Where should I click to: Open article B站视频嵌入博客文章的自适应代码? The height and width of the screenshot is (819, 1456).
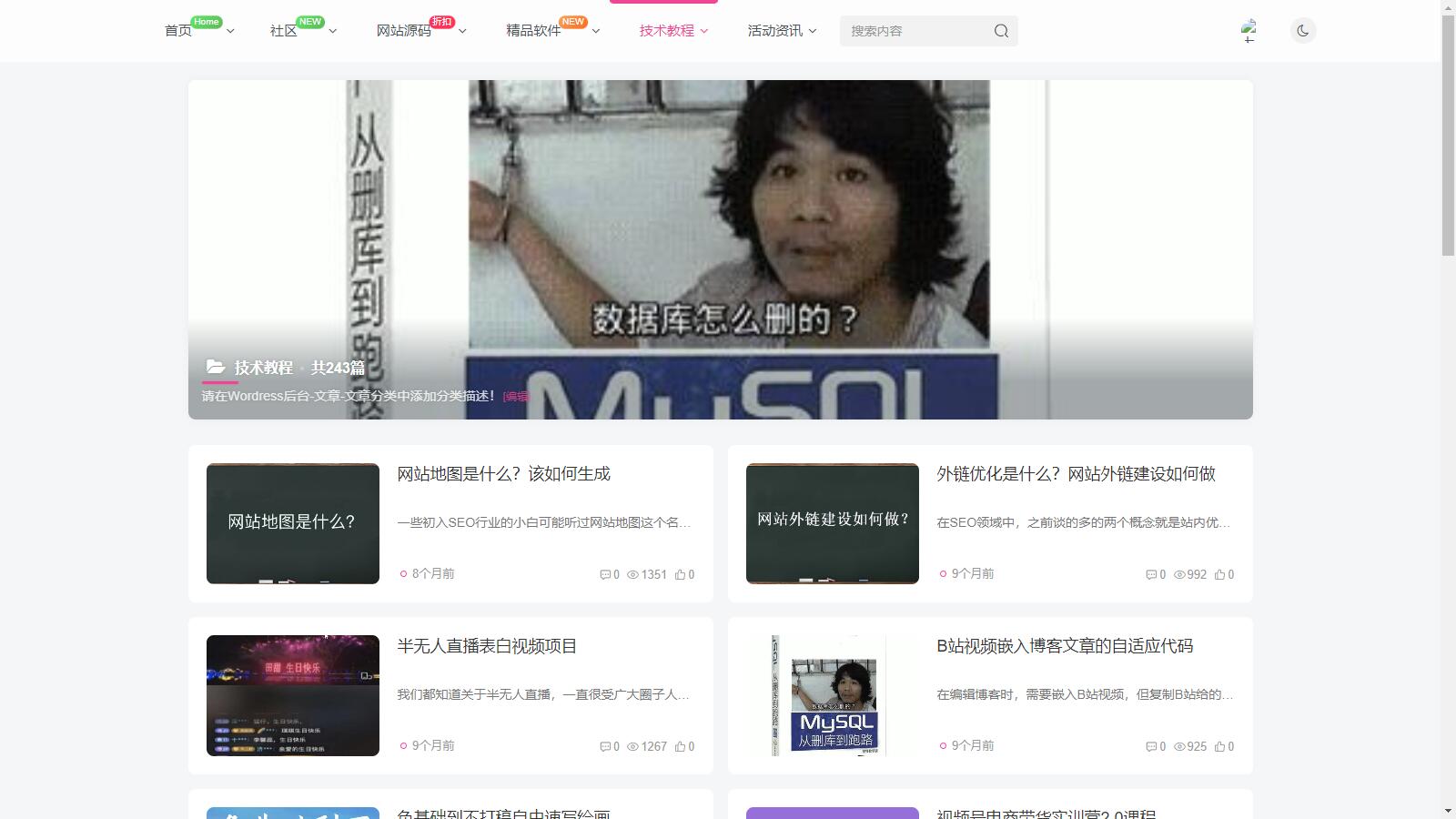(x=1064, y=646)
